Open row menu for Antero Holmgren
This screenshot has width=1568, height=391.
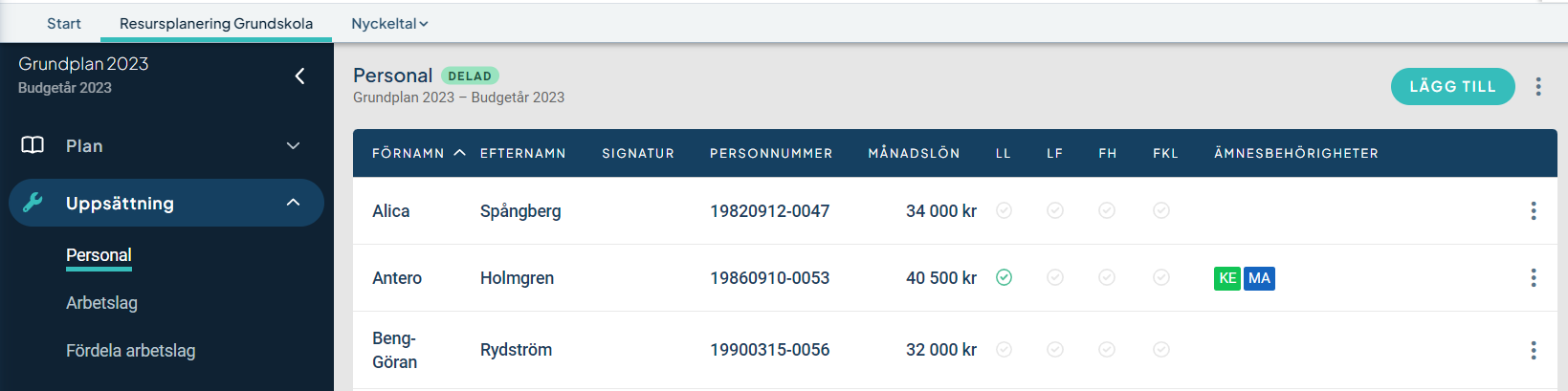pyautogui.click(x=1534, y=278)
